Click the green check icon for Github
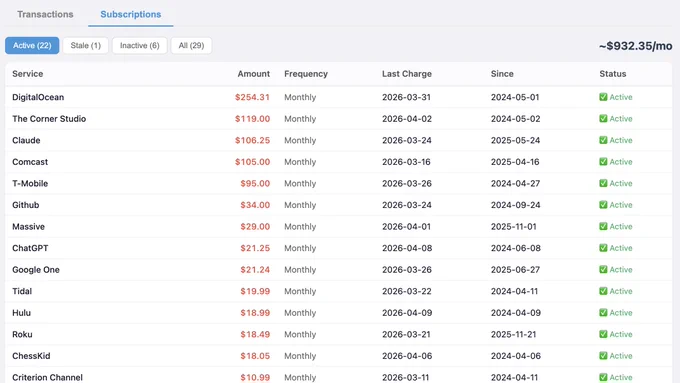The image size is (680, 383). point(603,205)
